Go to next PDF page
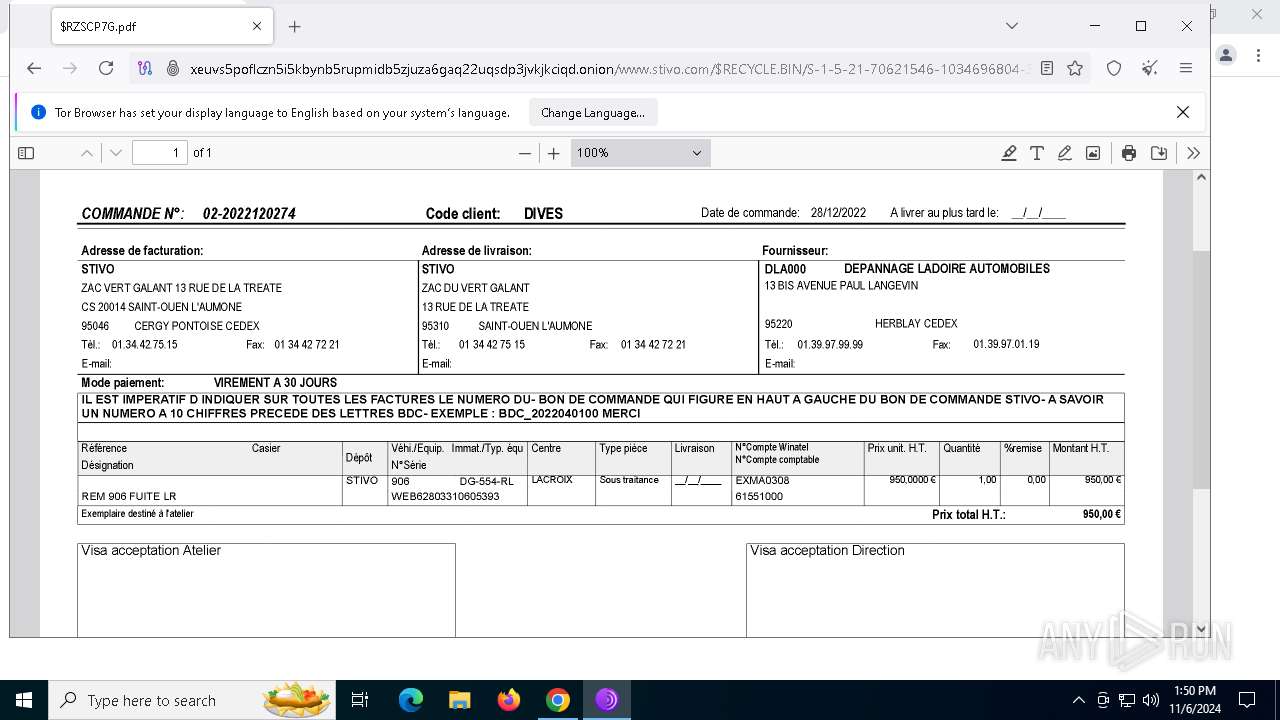This screenshot has width=1280, height=720. 116,153
